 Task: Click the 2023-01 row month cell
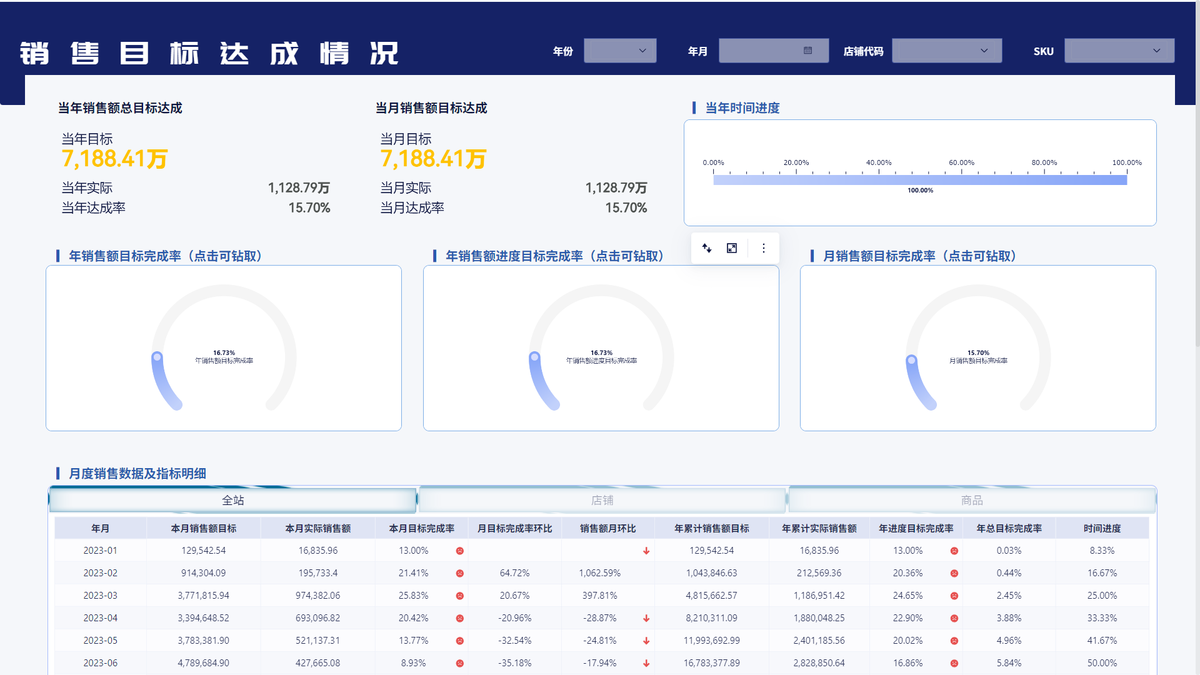tap(100, 550)
